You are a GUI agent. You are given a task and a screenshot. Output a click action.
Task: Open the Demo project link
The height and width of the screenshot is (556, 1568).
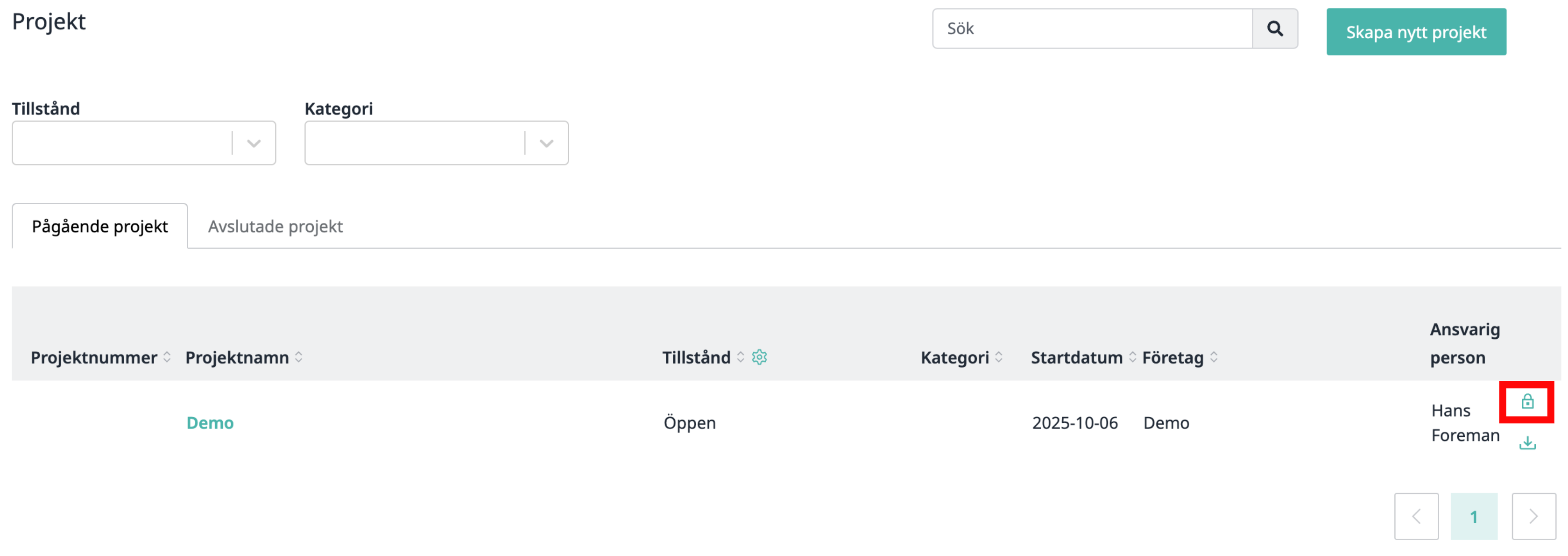coord(210,423)
